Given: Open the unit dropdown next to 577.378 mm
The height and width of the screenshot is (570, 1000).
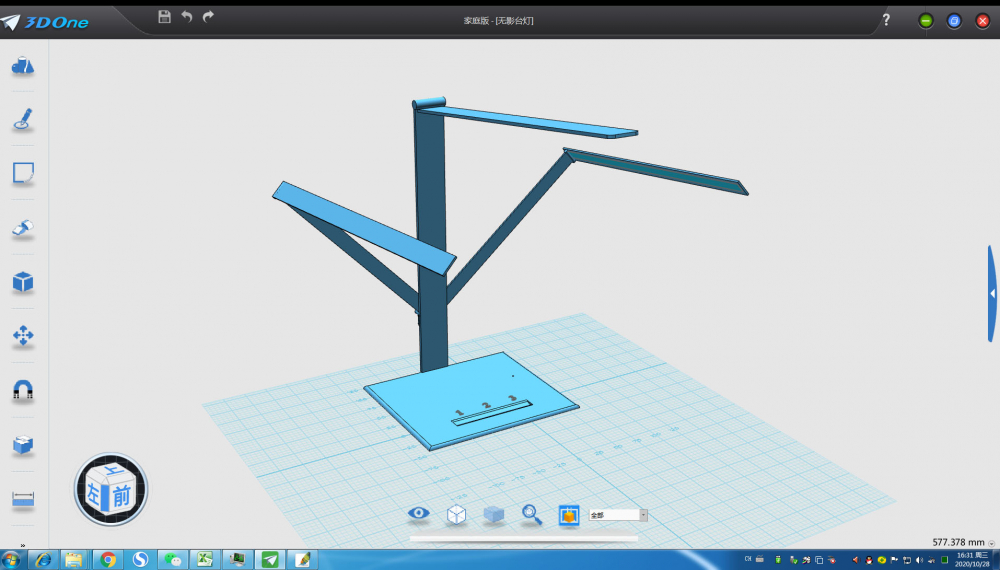Looking at the screenshot, I should pos(991,543).
